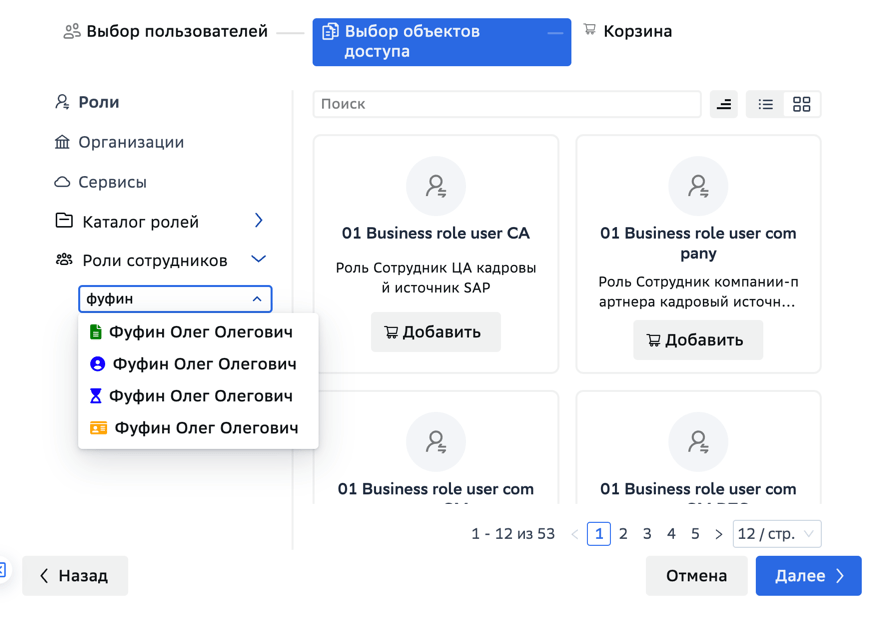Open the Выбор объектов доступа step
Image resolution: width=875 pixels, height=630 pixels.
(x=441, y=42)
